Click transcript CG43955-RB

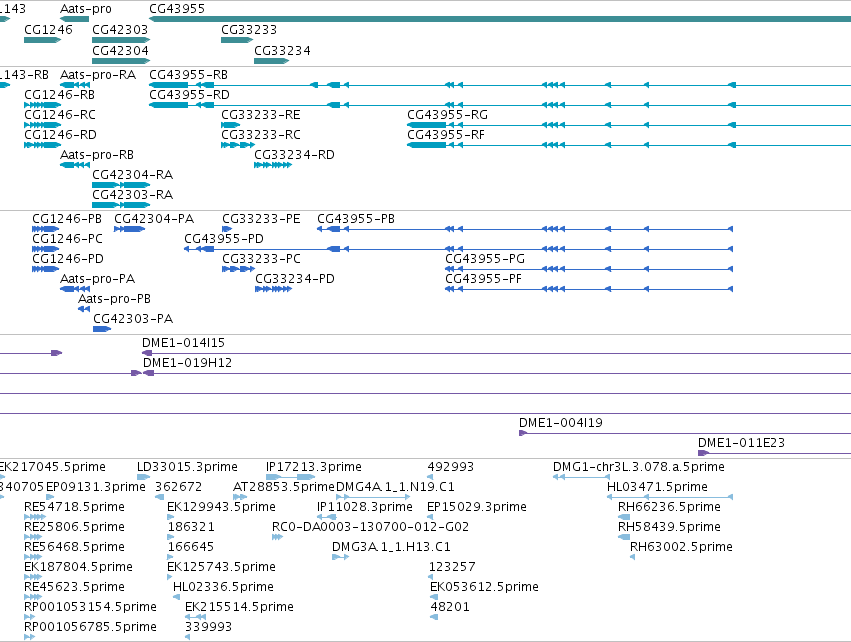tap(500, 85)
